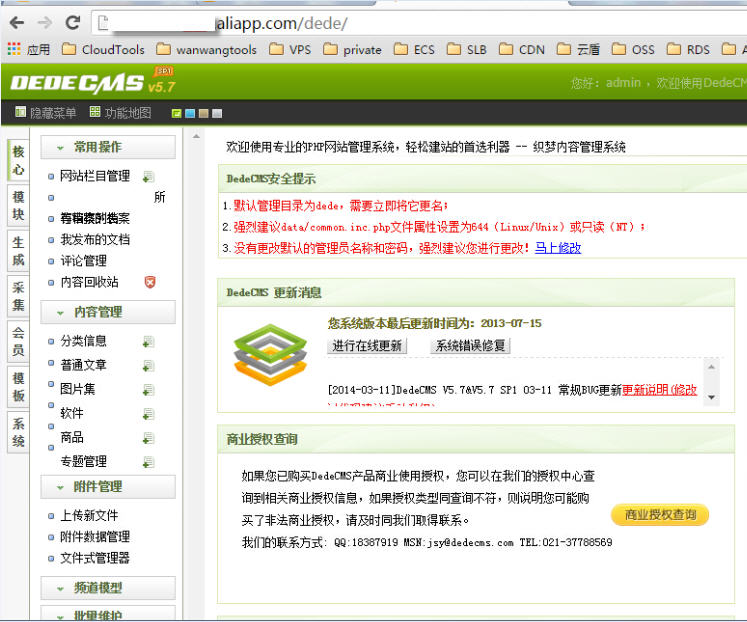Collapse the 频道模型 menu section
The width and height of the screenshot is (747, 622).
tap(108, 588)
